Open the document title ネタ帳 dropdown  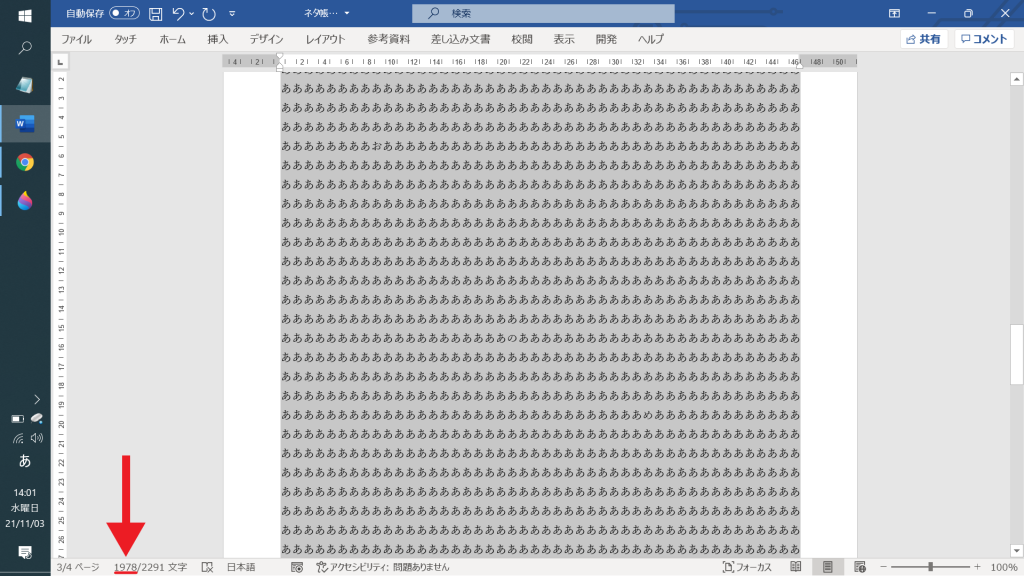click(x=327, y=14)
